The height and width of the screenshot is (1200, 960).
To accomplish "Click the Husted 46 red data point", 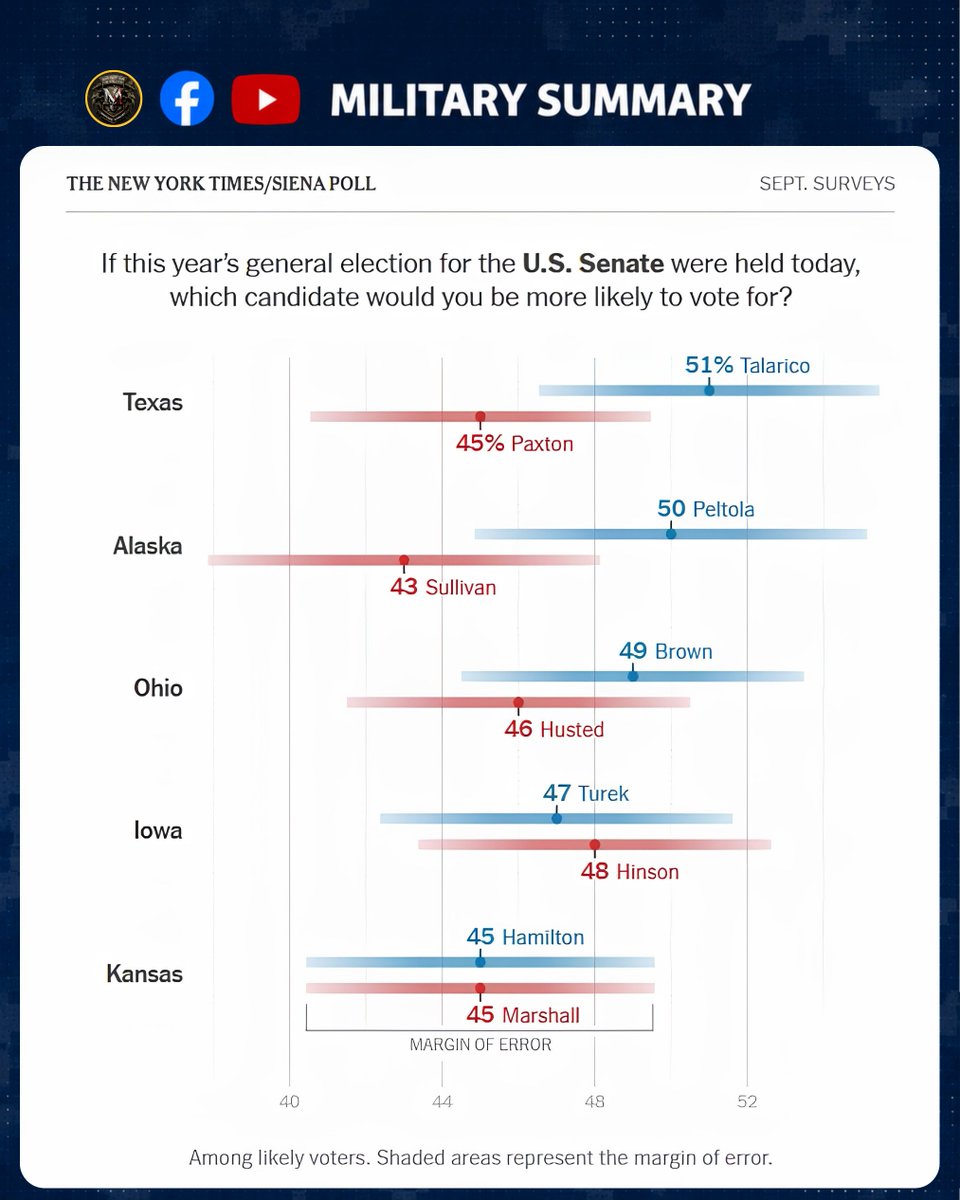I will coord(518,702).
